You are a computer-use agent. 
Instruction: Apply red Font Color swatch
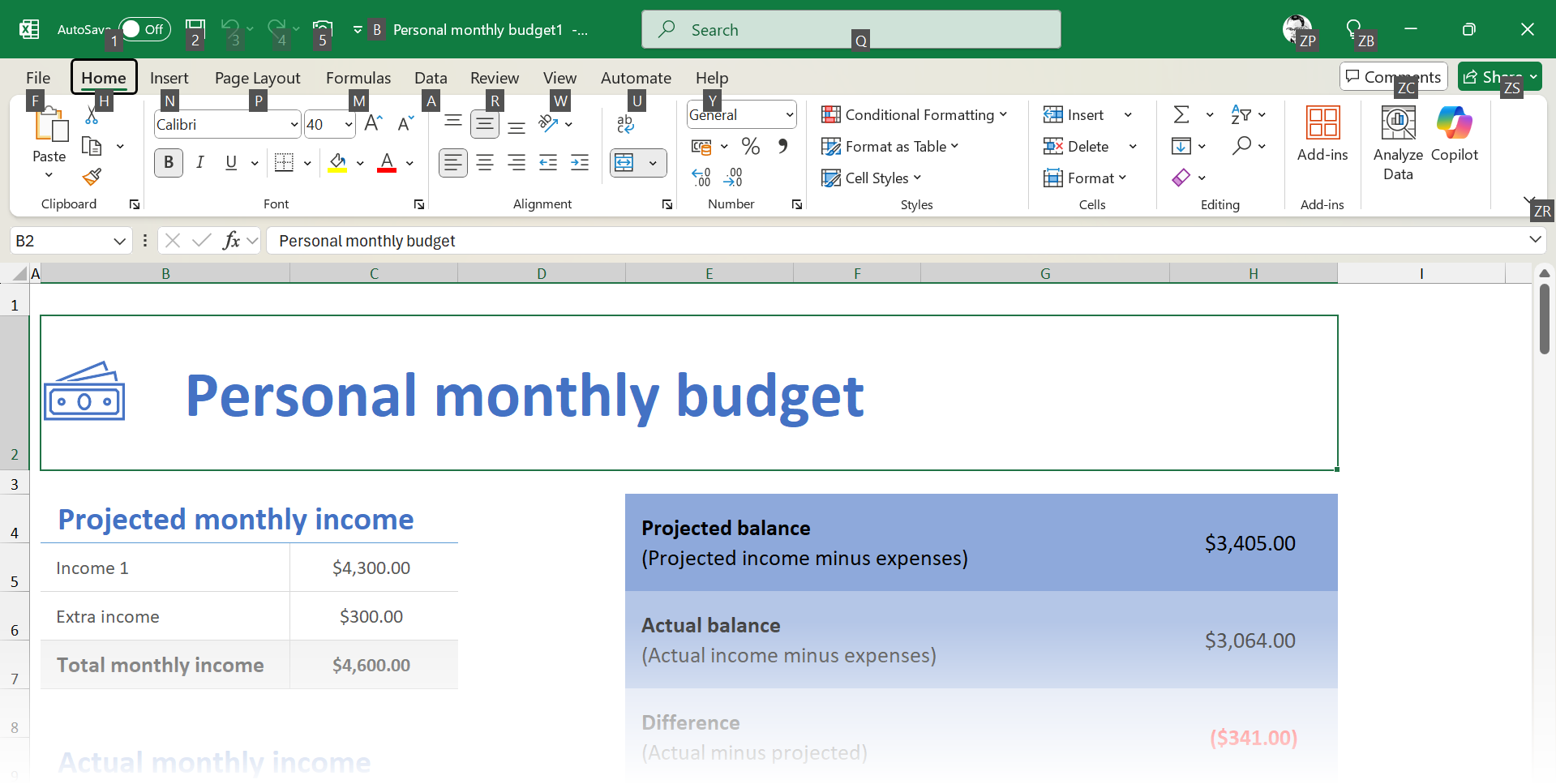tap(387, 163)
